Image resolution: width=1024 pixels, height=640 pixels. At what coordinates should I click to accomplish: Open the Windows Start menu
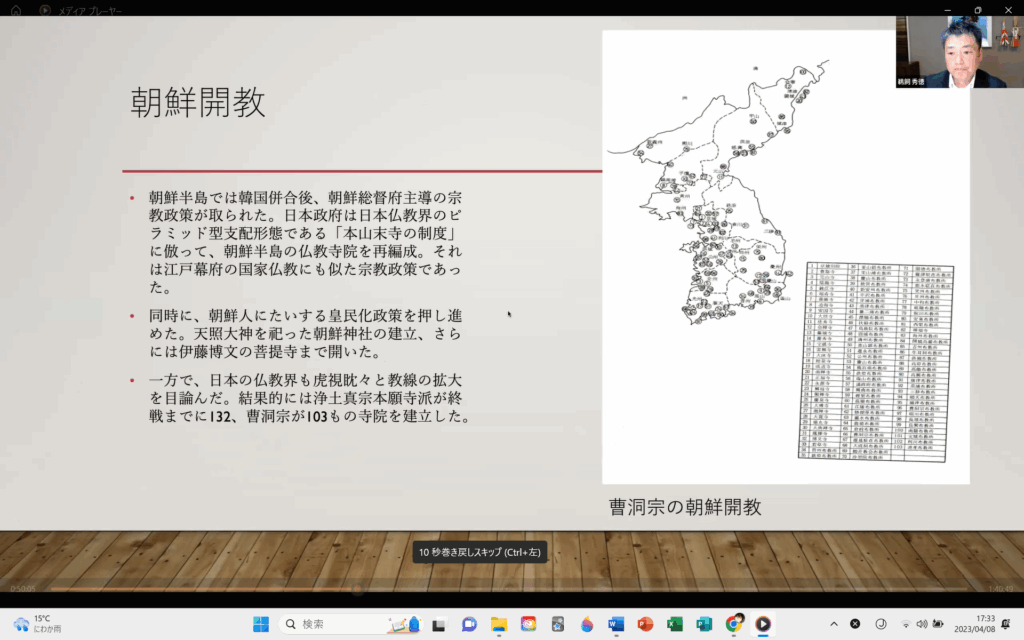point(261,624)
